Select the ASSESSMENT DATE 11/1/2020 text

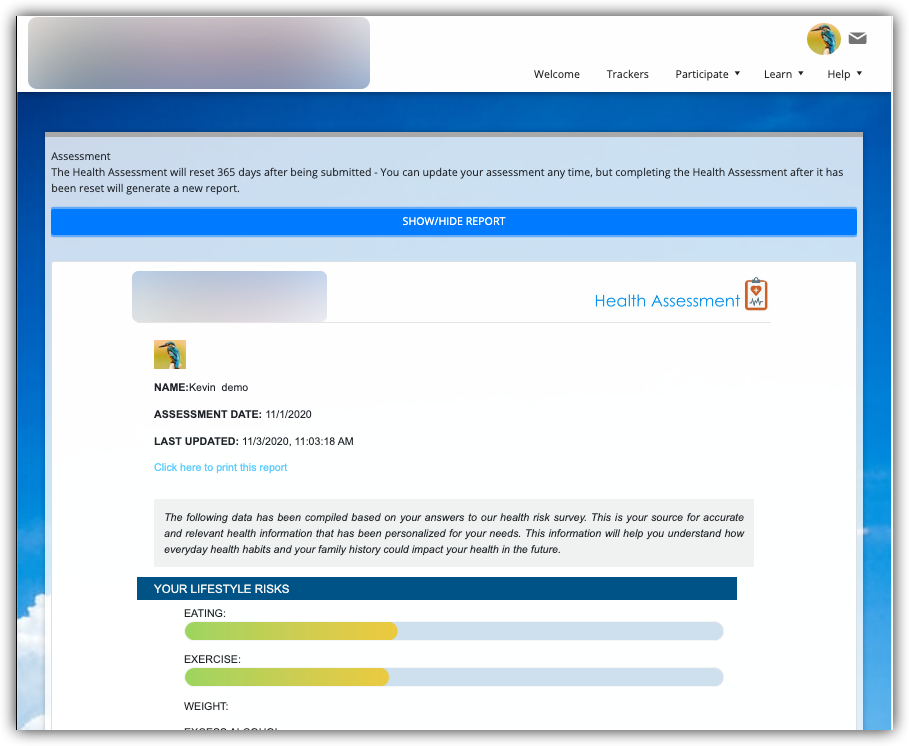click(x=232, y=414)
